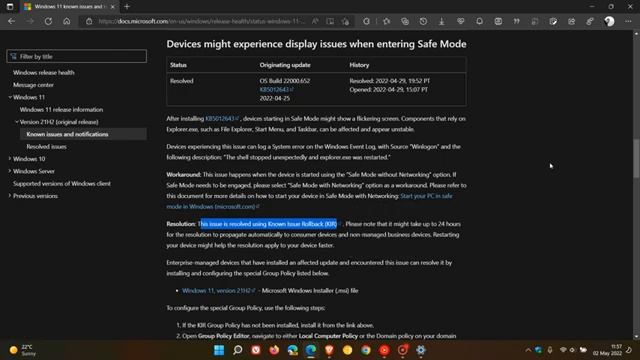Open the clock showing 02 May 2022
The height and width of the screenshot is (360, 640).
click(x=608, y=350)
